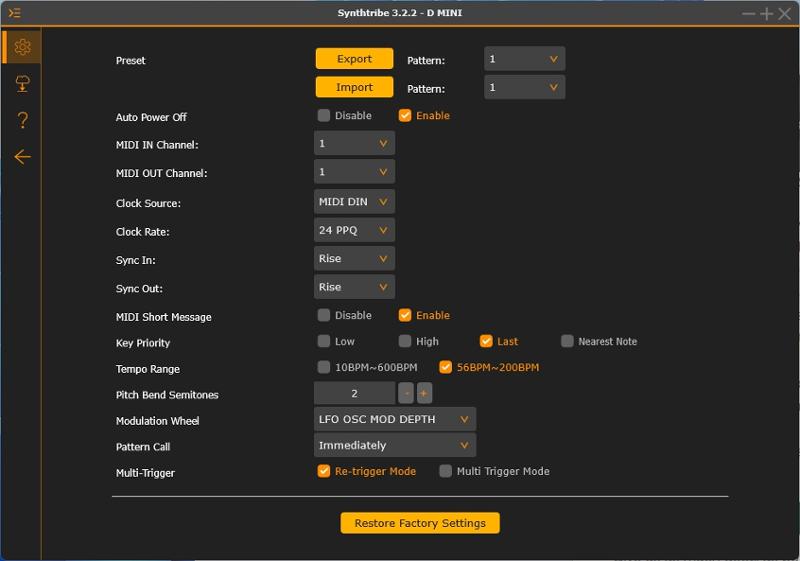800x561 pixels.
Task: Open the Sync Out dropdown
Action: pos(354,287)
